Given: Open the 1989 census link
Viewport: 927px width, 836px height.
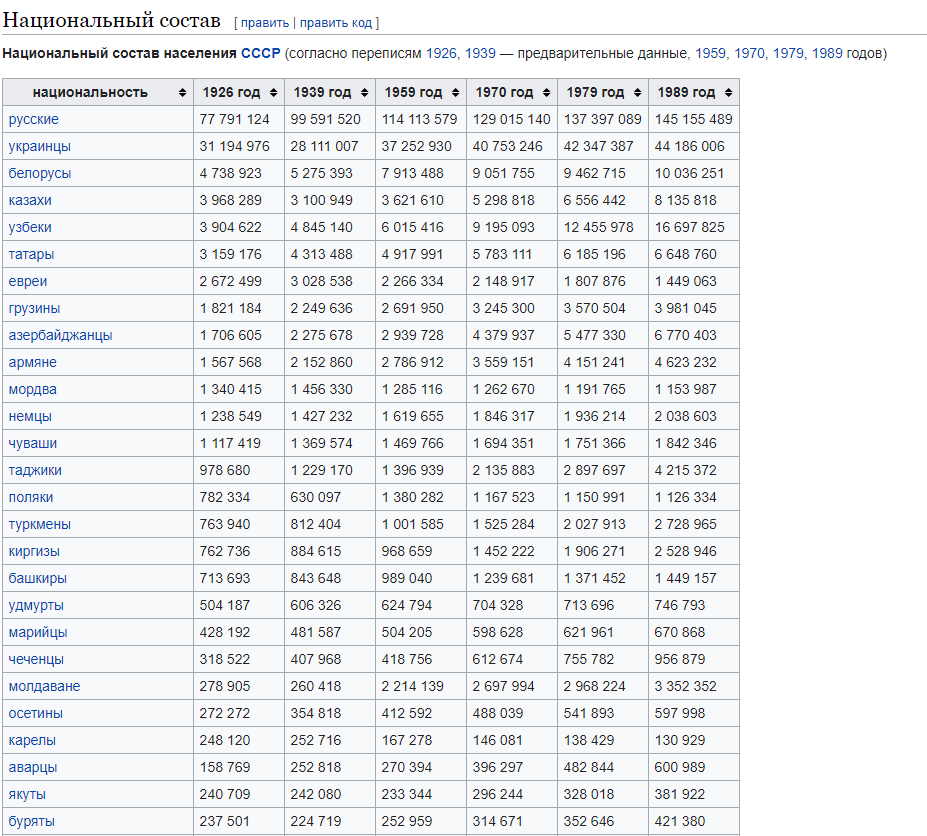Looking at the screenshot, I should [x=827, y=53].
